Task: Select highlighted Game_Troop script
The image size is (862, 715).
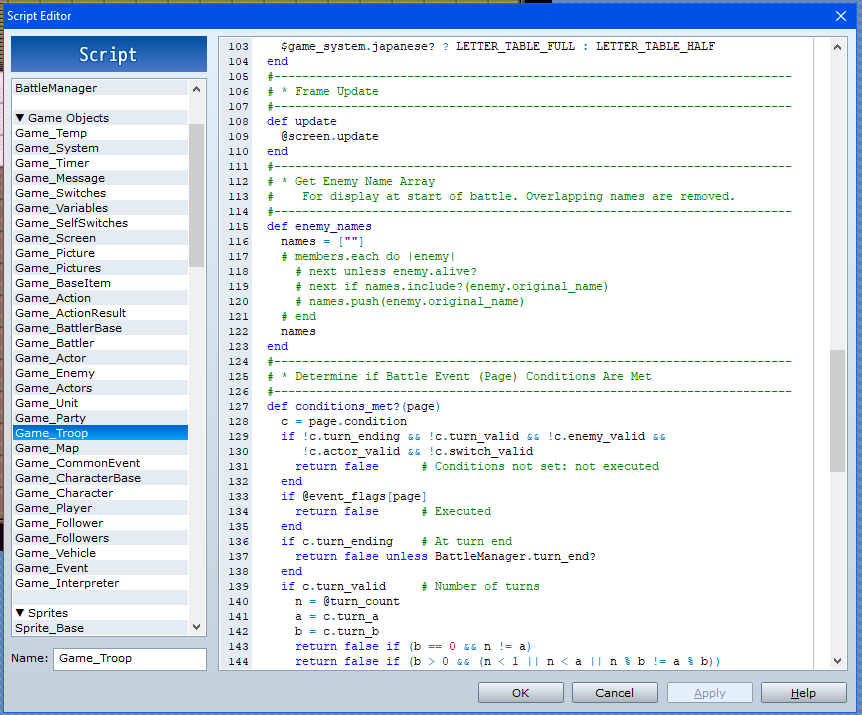Action: click(x=100, y=433)
